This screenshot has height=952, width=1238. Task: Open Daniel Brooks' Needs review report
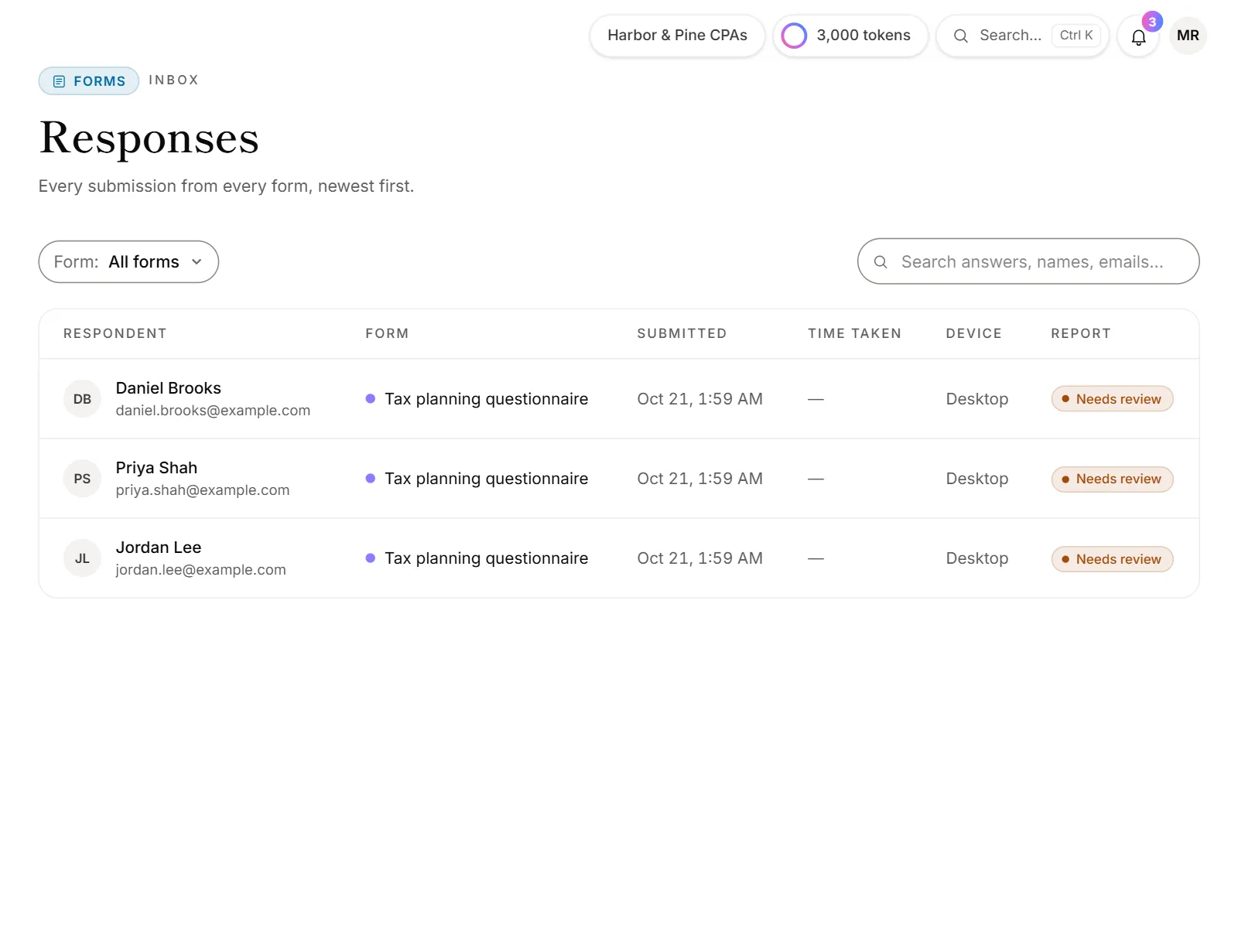click(1112, 399)
